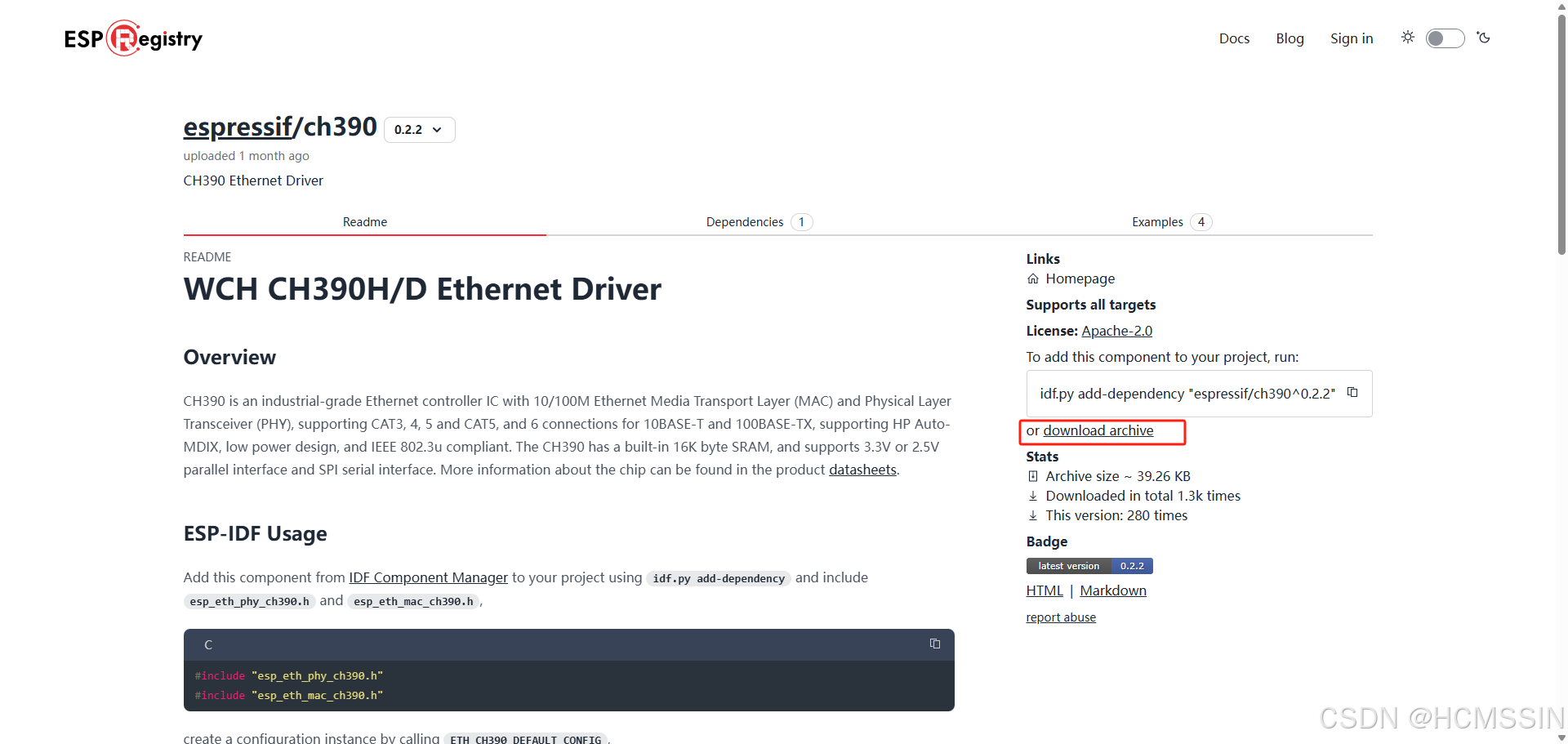Click the inline code esp_eth_mac_ch390.h
The image size is (1568, 744).
click(413, 601)
